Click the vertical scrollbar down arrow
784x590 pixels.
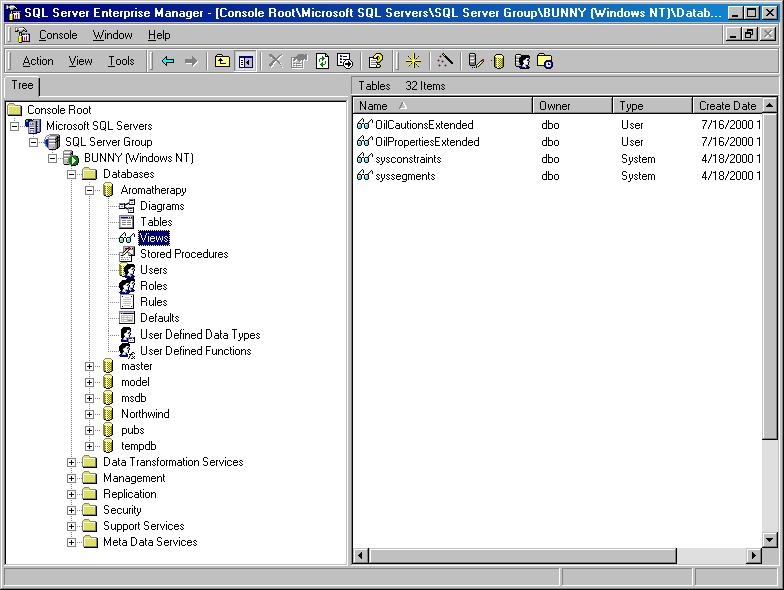coord(770,540)
